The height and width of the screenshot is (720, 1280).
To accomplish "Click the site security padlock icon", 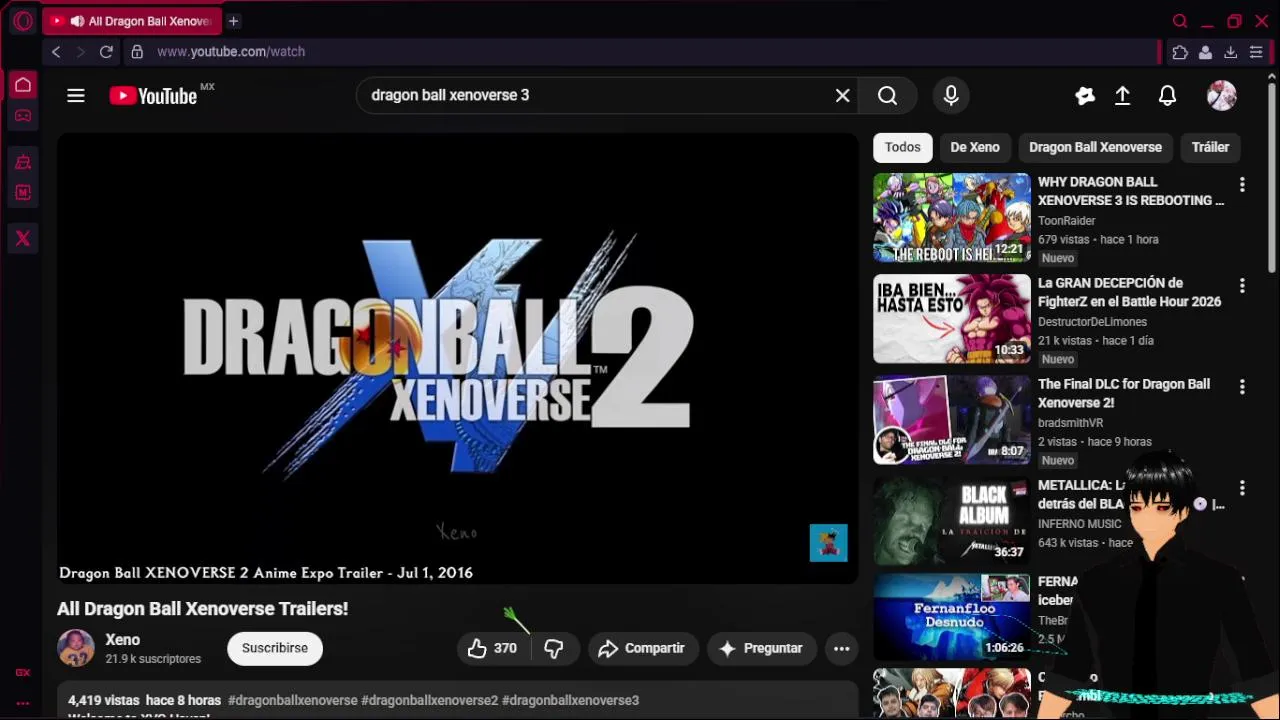I will 137,52.
